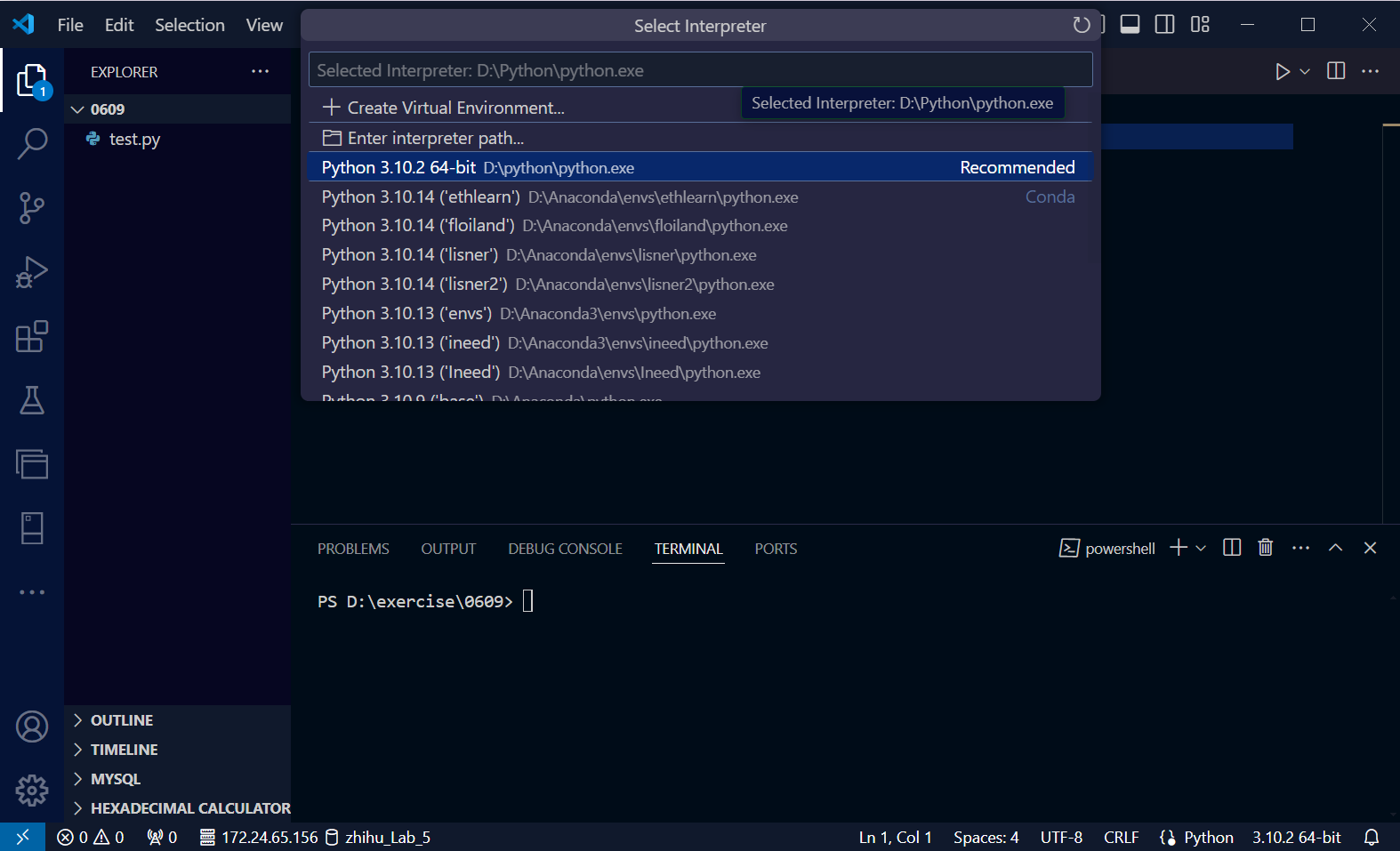Viewport: 1400px width, 851px height.
Task: Select Python 3.10.14 ('floiland') interpreter
Action: click(700, 226)
